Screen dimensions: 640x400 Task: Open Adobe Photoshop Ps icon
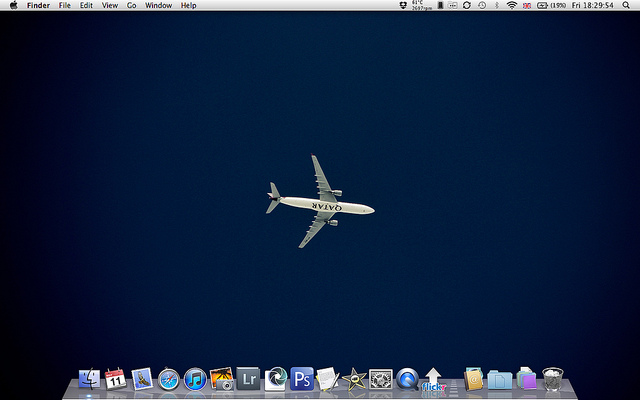302,379
